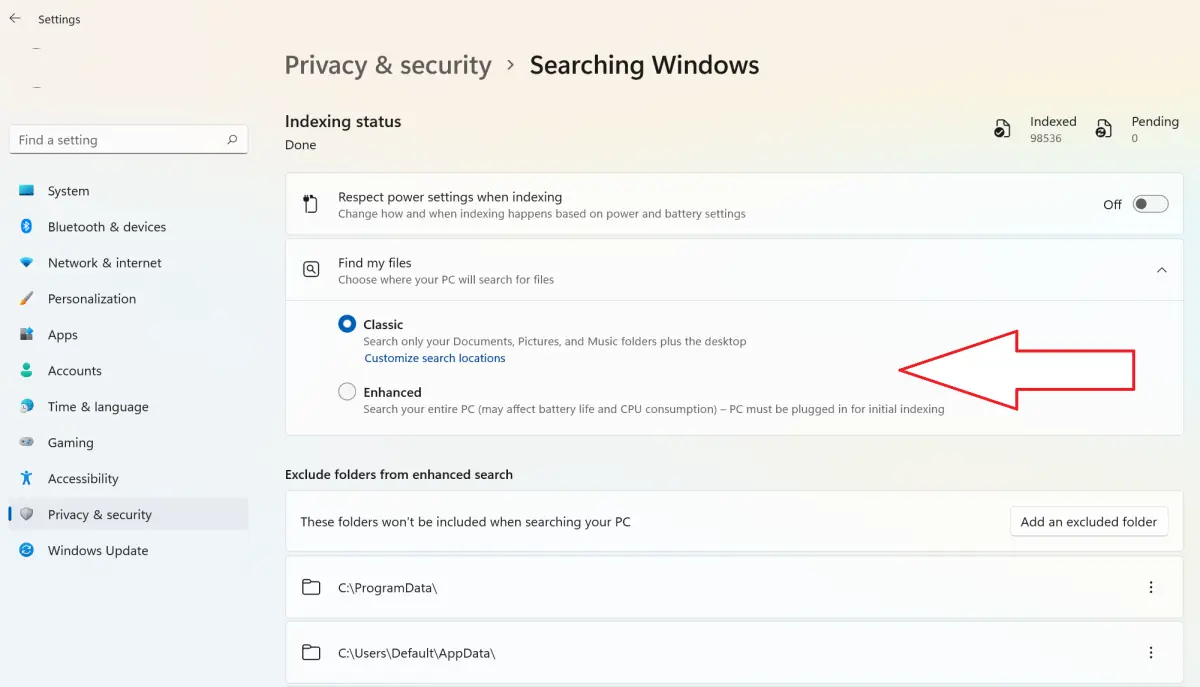Click the Indexed files status icon
This screenshot has width=1200, height=687.
coord(1002,129)
